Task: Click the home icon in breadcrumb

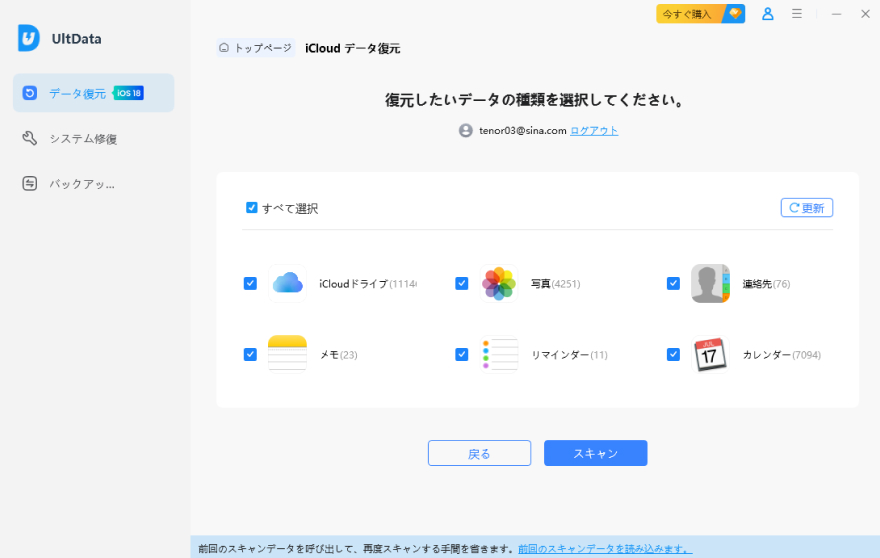Action: click(224, 48)
